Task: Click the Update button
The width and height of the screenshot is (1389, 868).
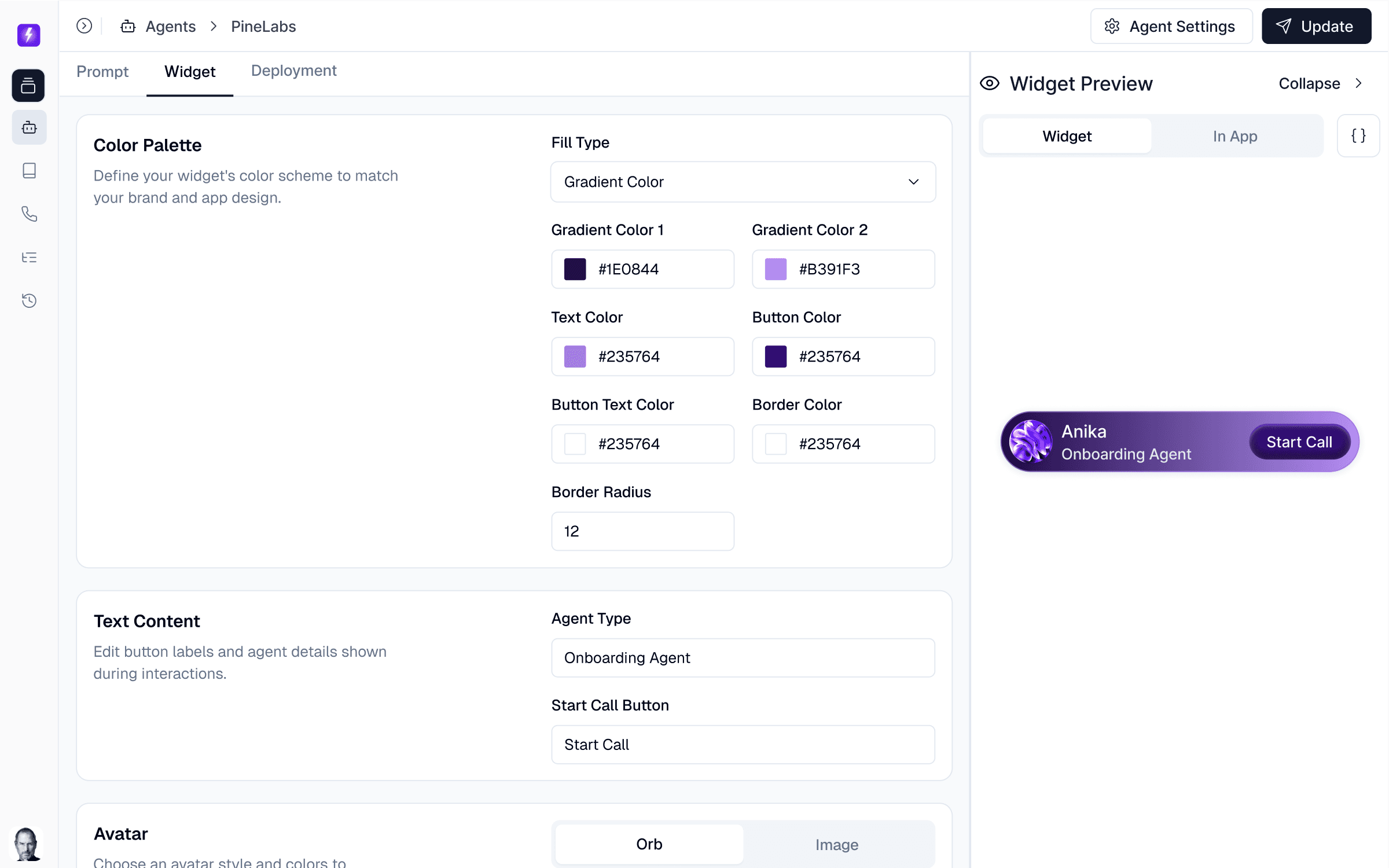Action: [1315, 26]
